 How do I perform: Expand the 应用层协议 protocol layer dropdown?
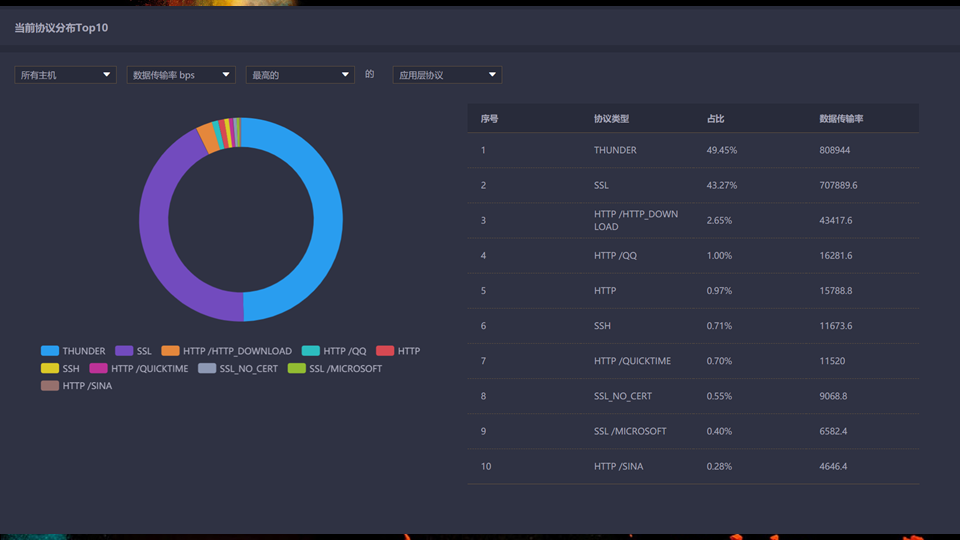[446, 75]
